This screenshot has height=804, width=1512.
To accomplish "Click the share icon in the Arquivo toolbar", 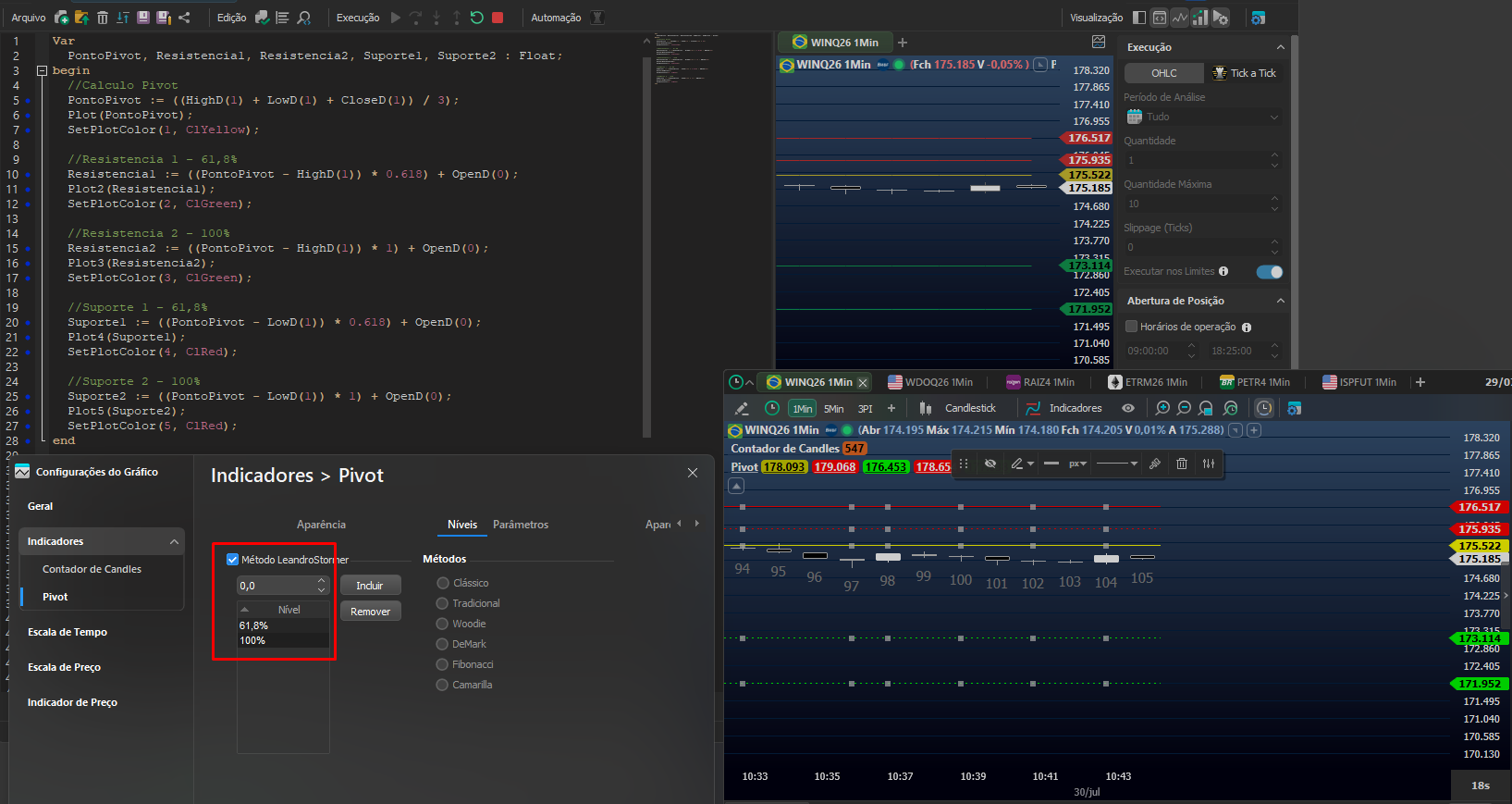I will coord(184,18).
